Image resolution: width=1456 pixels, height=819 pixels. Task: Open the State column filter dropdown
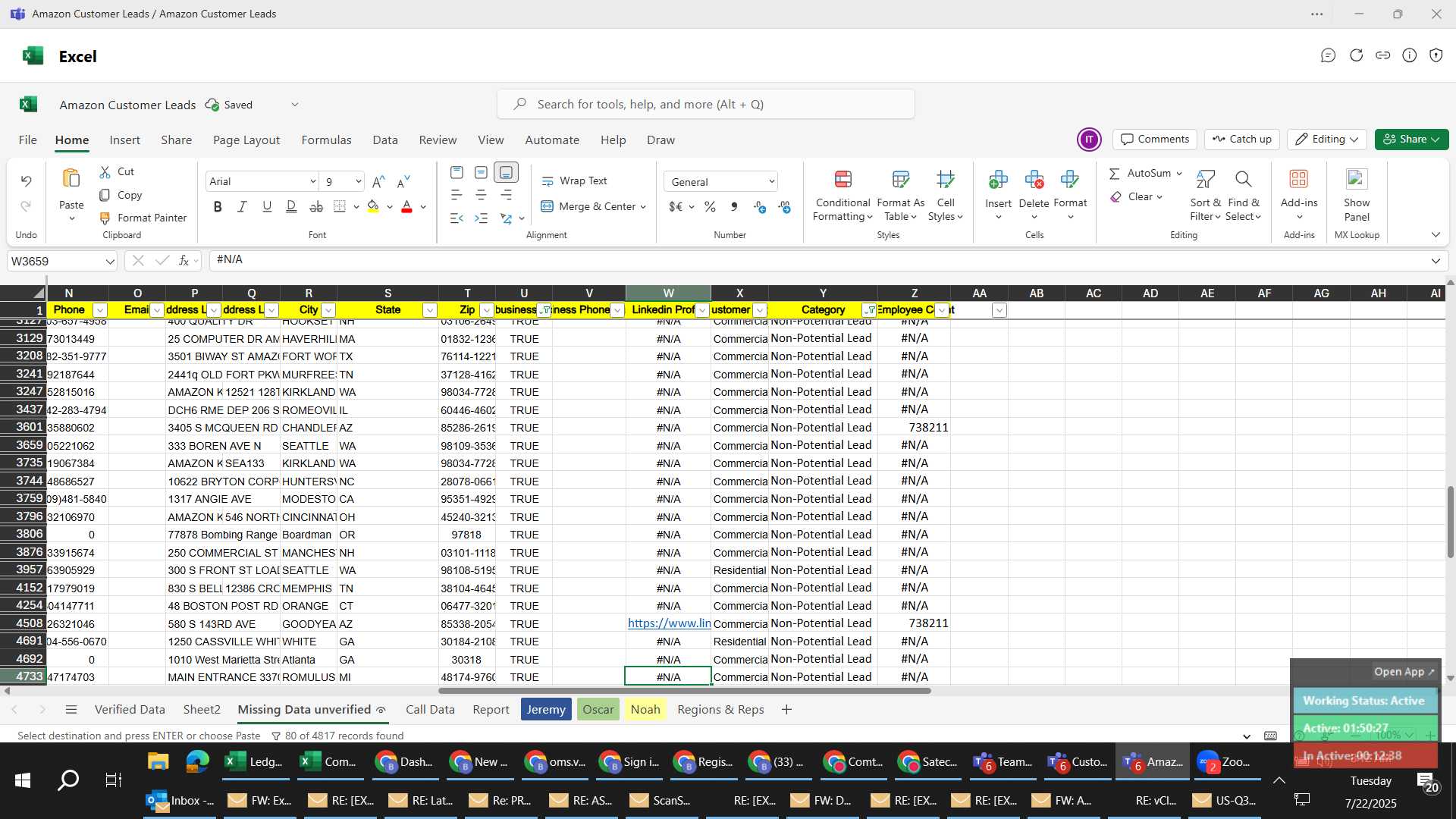(x=430, y=310)
